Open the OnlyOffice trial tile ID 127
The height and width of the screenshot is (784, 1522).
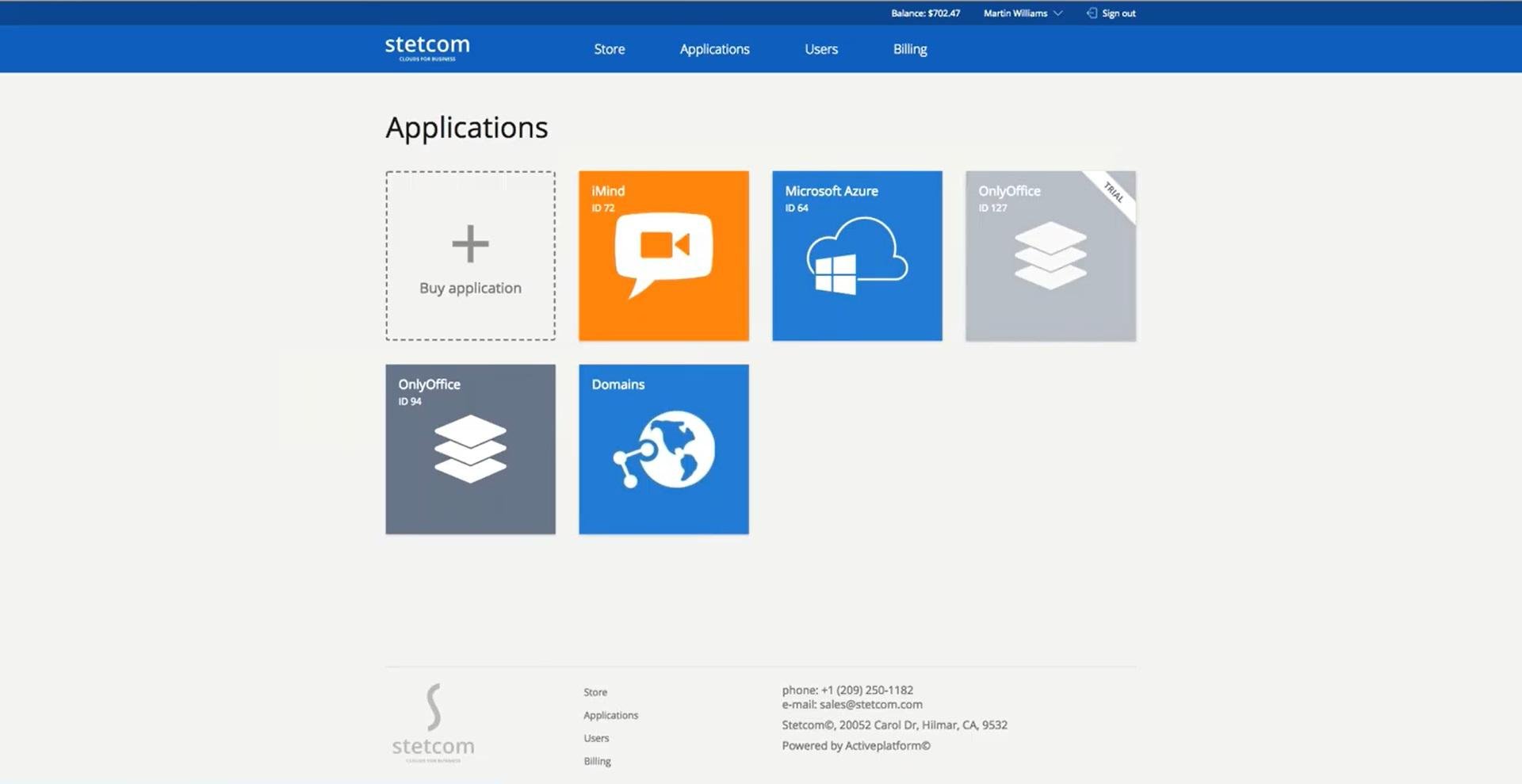[x=1050, y=256]
